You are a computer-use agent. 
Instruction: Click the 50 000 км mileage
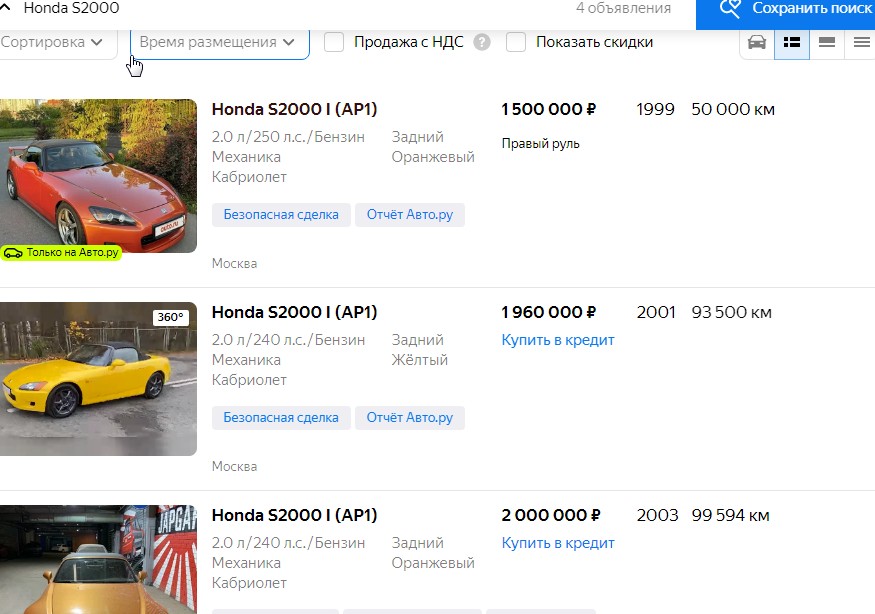[733, 109]
